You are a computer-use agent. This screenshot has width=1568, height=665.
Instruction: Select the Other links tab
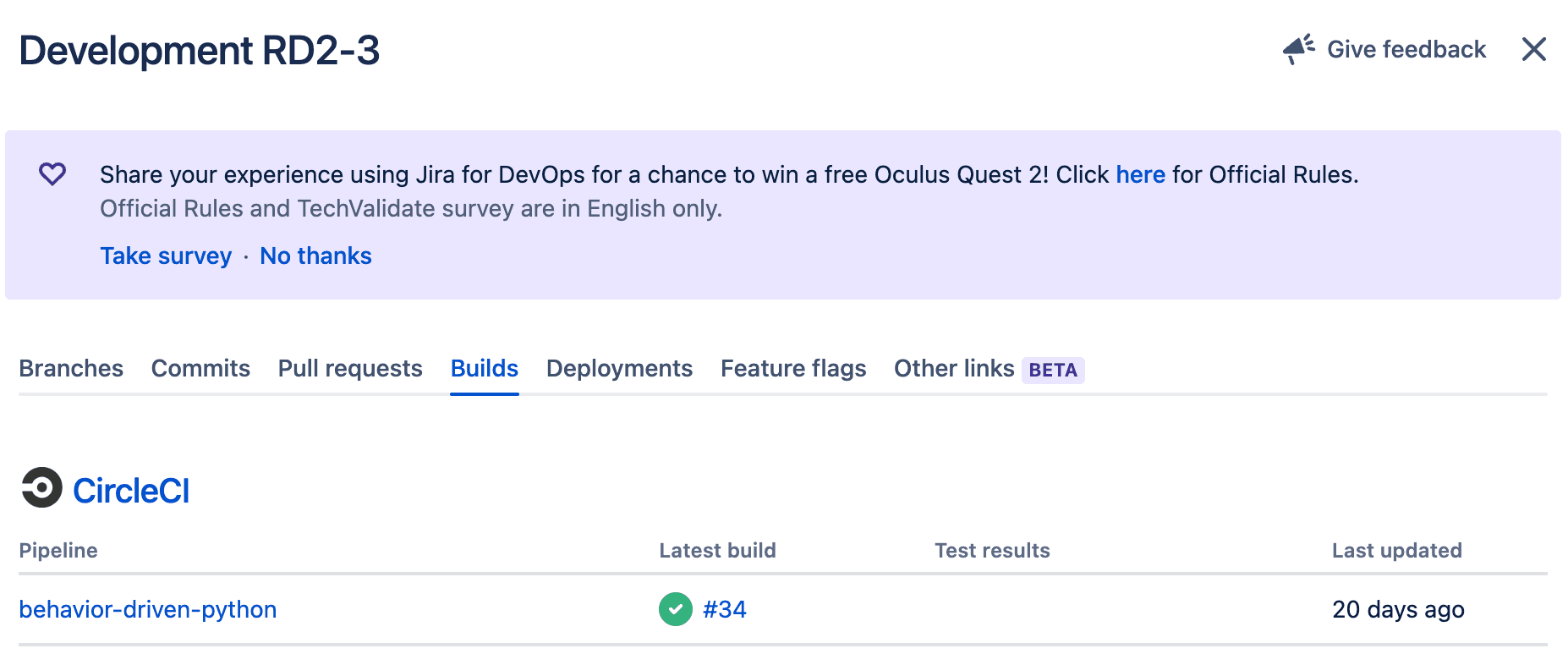(953, 368)
